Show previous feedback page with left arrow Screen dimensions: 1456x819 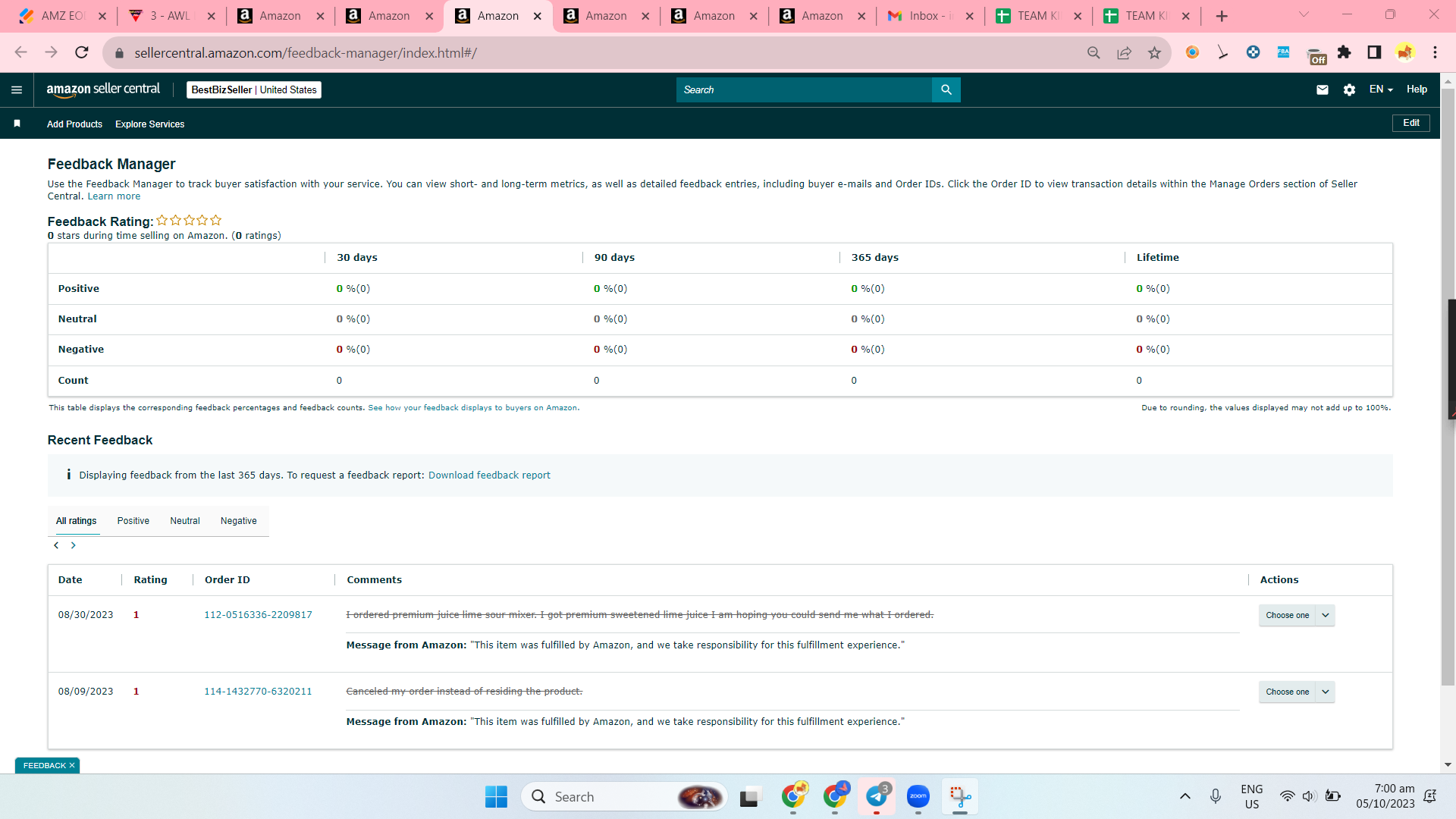[x=56, y=545]
